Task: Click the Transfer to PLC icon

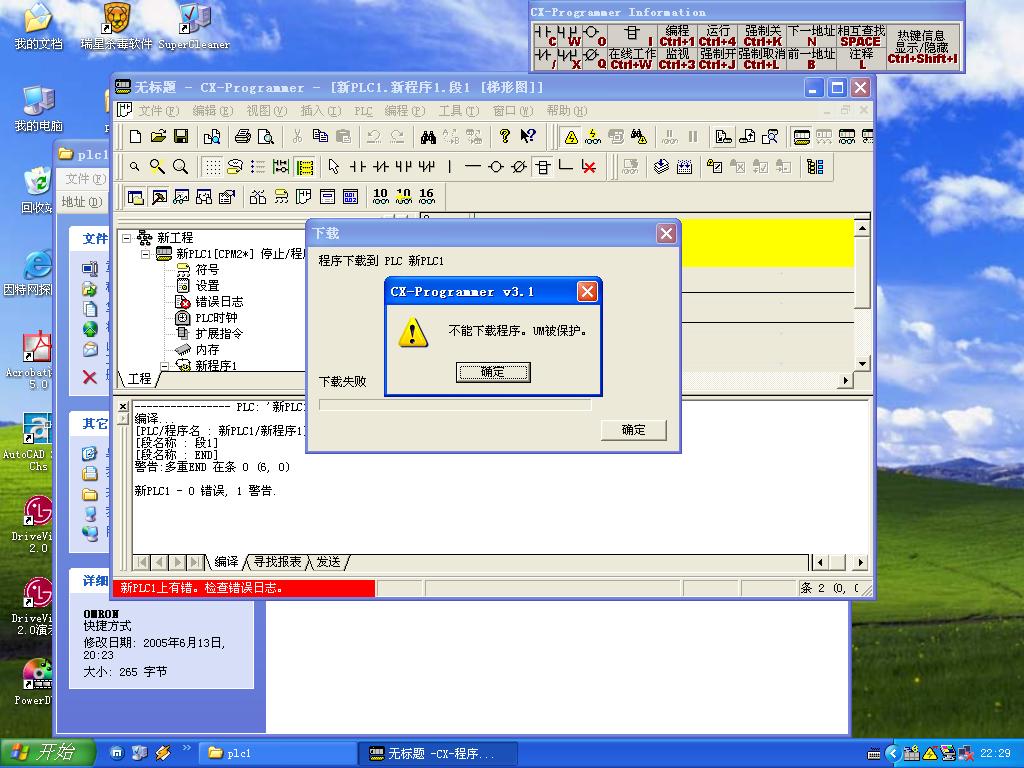Action: [x=723, y=136]
